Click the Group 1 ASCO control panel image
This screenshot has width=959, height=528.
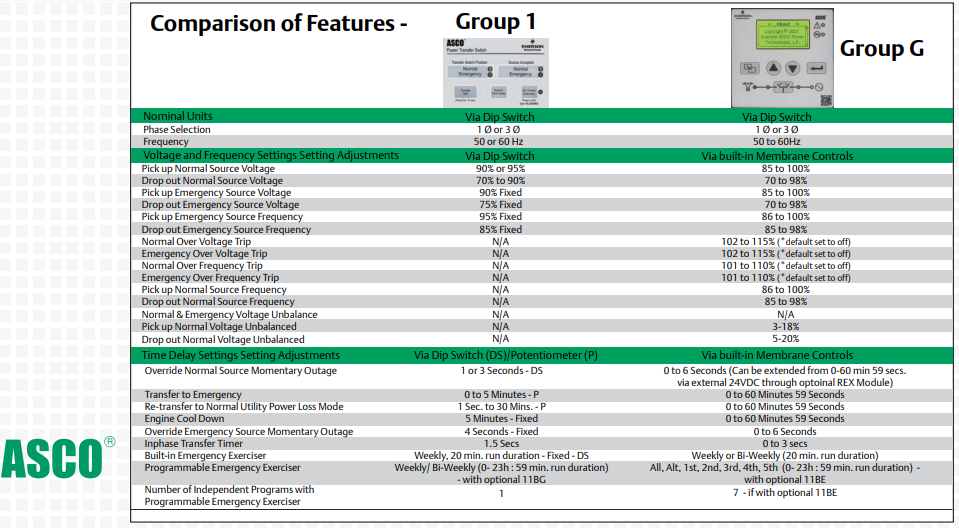[495, 72]
